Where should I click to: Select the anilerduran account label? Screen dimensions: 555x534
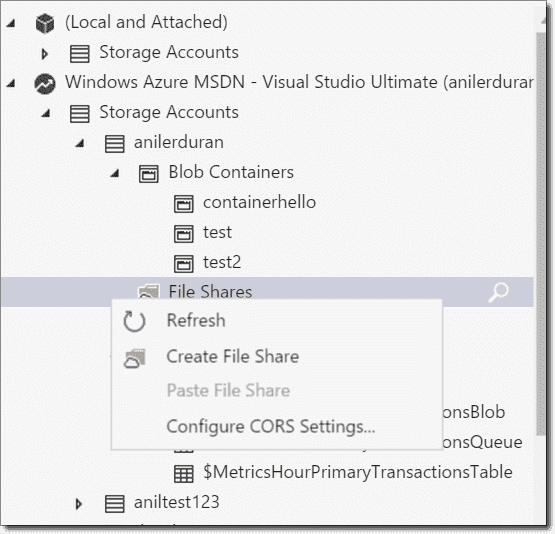point(179,143)
